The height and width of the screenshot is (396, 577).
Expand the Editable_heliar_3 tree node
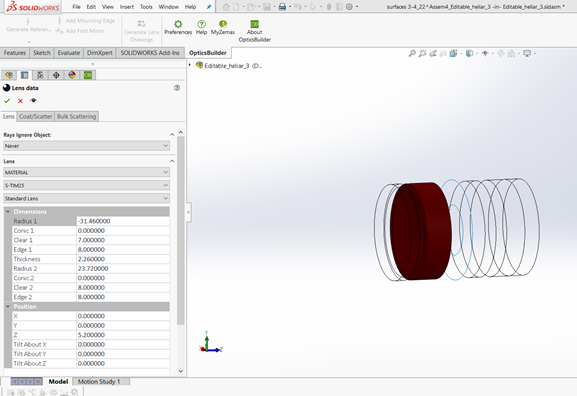click(x=190, y=65)
